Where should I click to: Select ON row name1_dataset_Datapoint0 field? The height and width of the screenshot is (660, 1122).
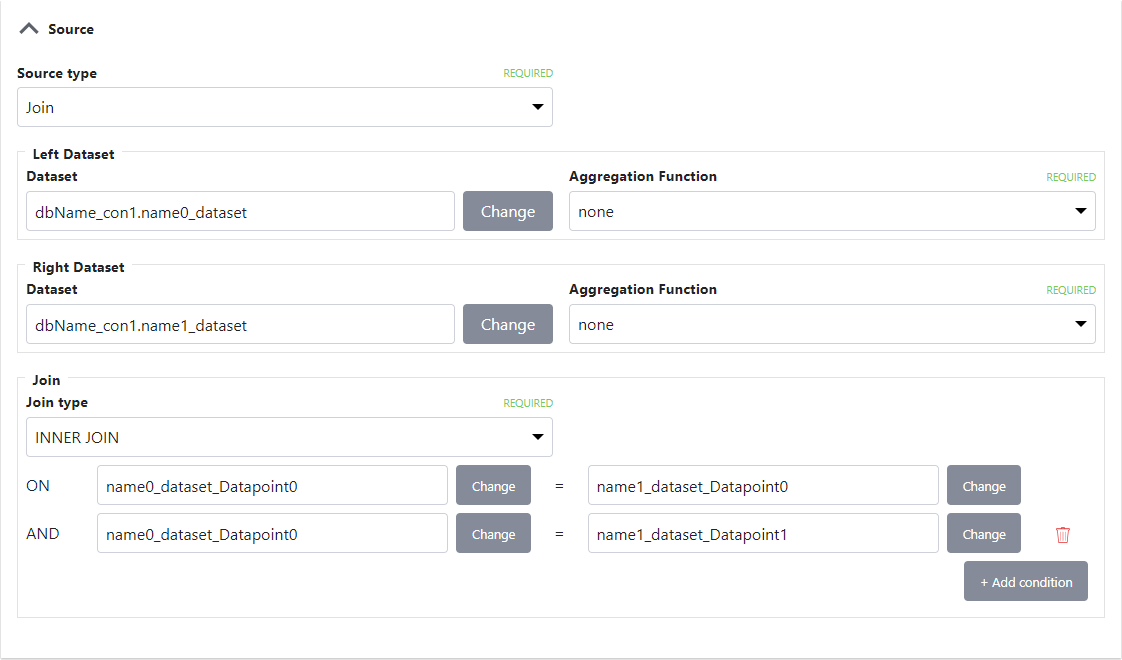pyautogui.click(x=763, y=485)
